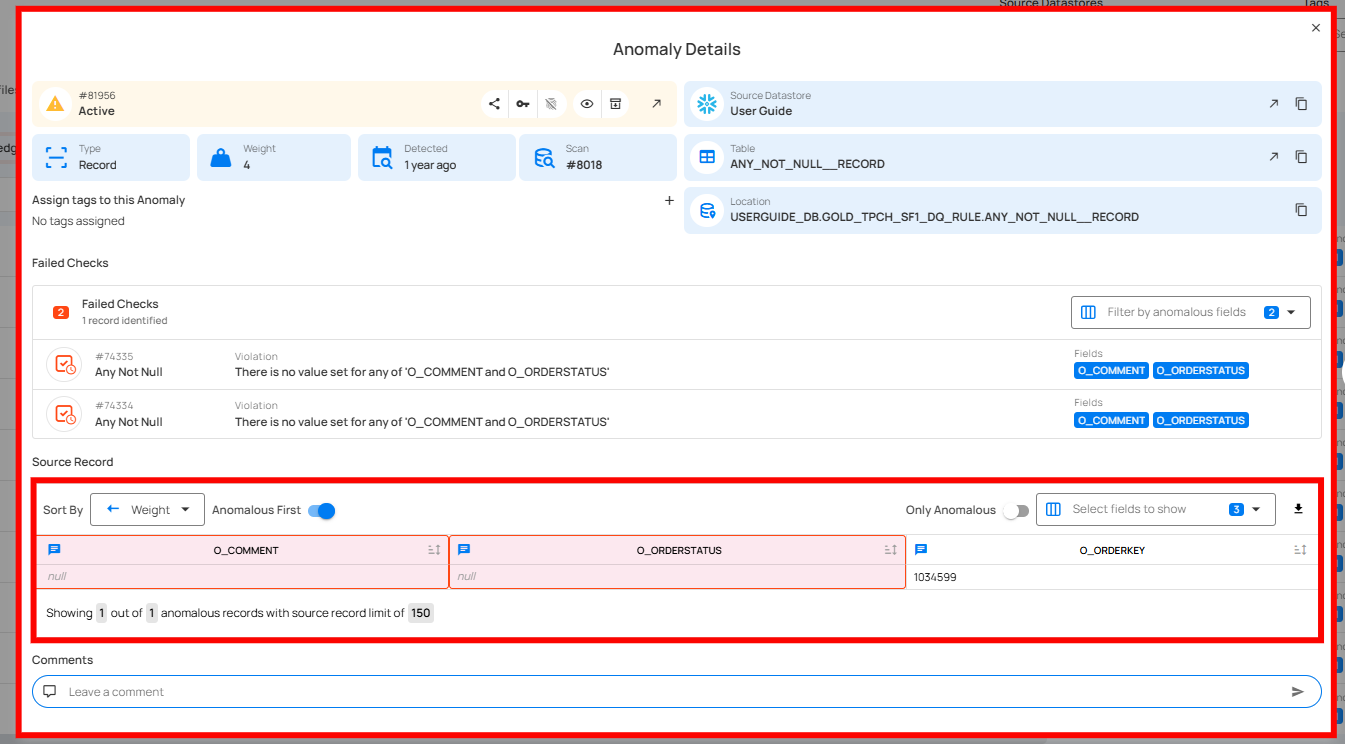Click the plus icon to add tag
The width and height of the screenshot is (1345, 744).
(x=669, y=200)
